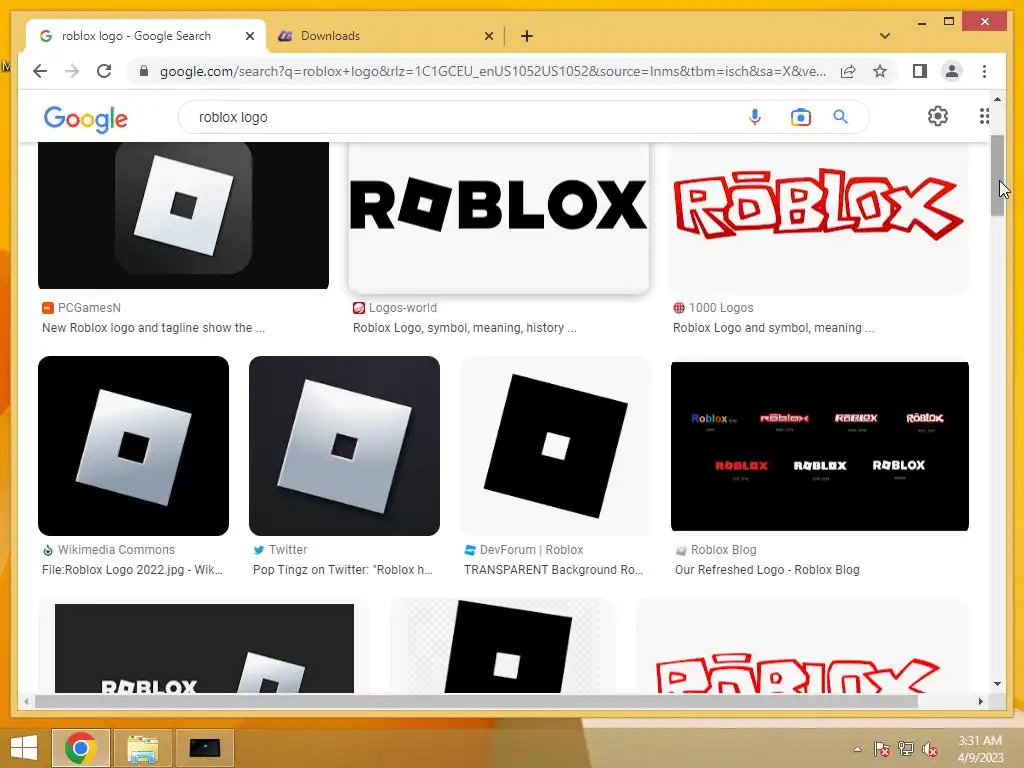Screen dimensions: 1024x768
Task: Open 'Pop Tingz on Twitter' link
Action: [343, 569]
